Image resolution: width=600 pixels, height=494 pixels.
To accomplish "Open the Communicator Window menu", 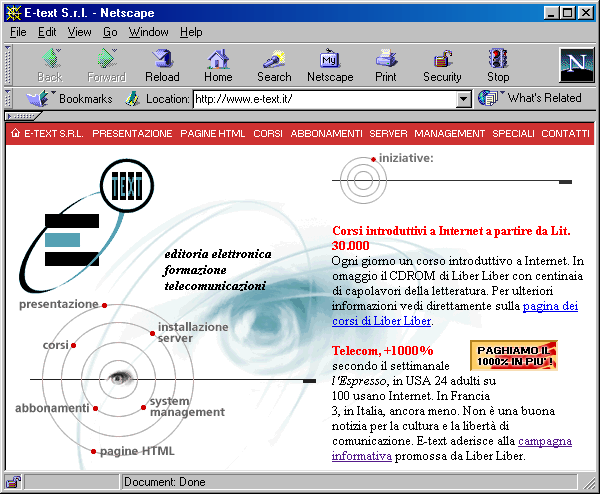I will click(x=148, y=32).
